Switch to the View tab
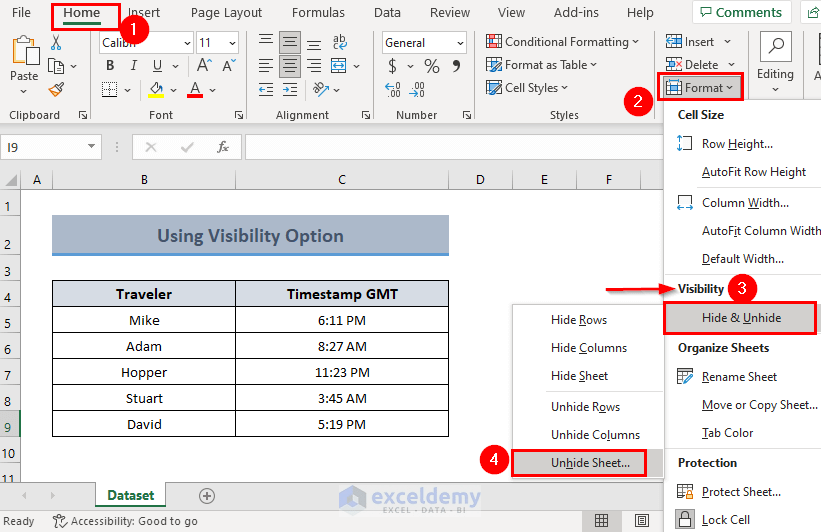Image resolution: width=821 pixels, height=532 pixels. (511, 13)
